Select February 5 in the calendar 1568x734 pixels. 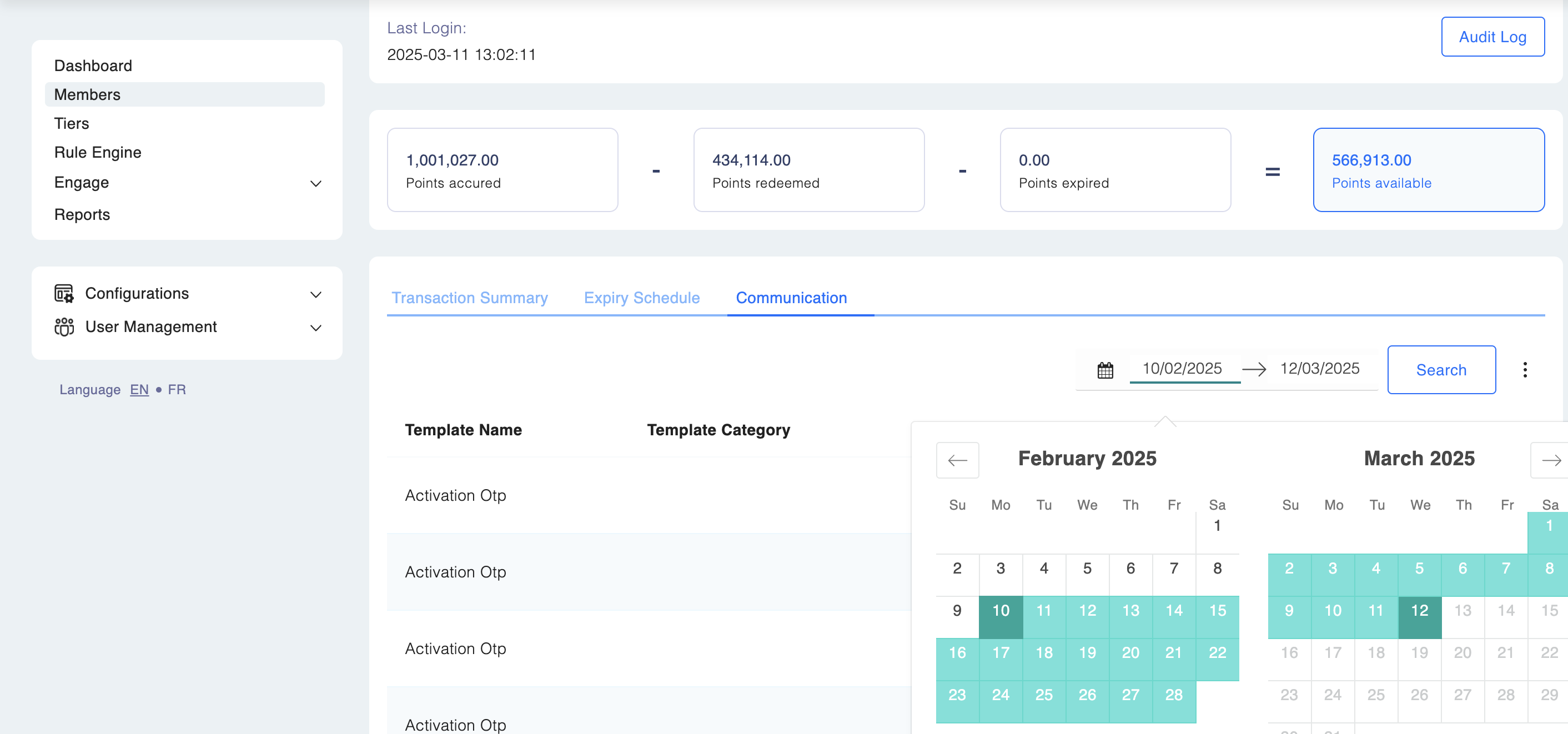(1087, 569)
